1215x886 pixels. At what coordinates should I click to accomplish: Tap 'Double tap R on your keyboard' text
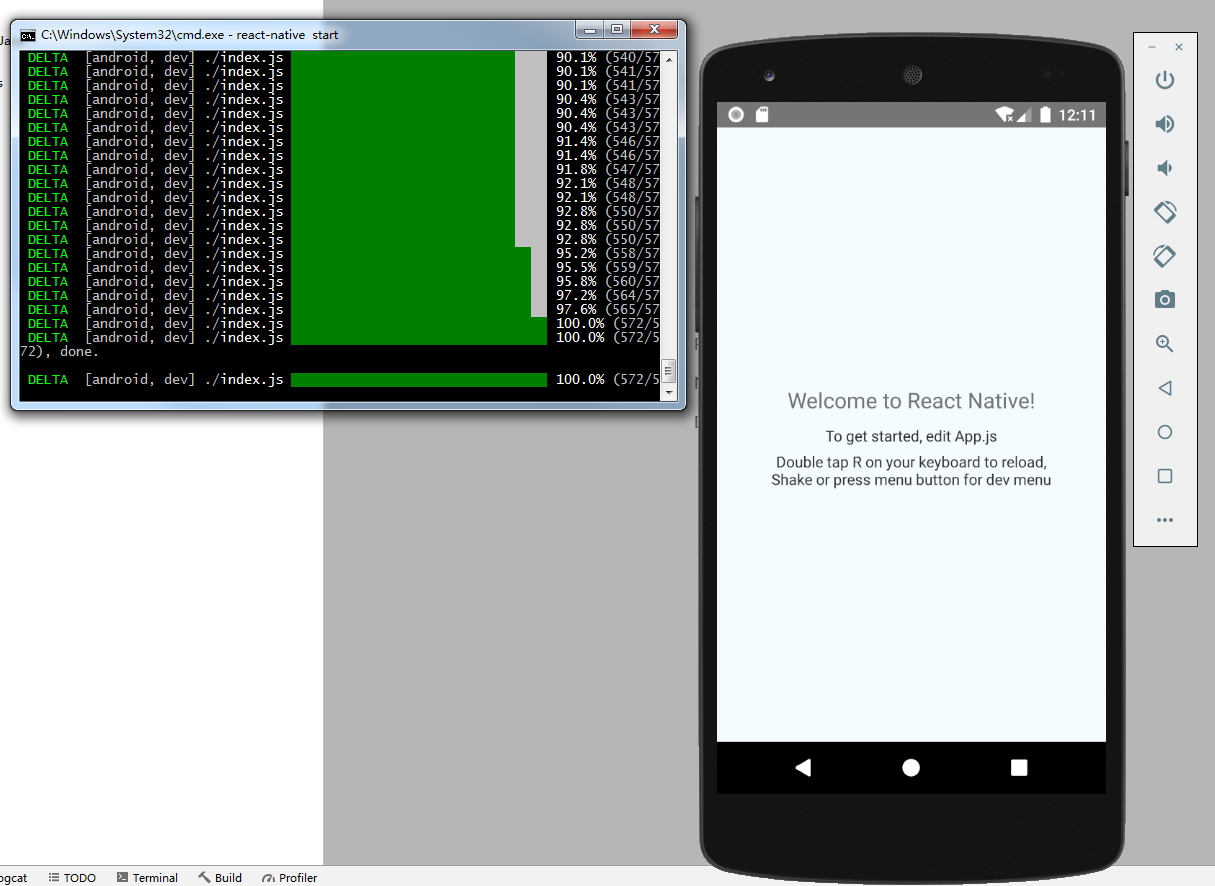(911, 462)
